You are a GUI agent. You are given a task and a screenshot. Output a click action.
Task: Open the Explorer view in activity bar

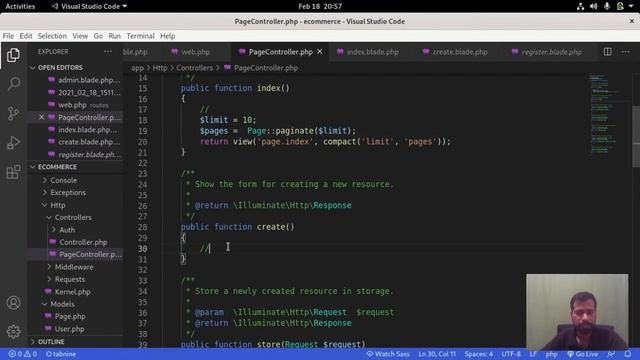[x=13, y=55]
